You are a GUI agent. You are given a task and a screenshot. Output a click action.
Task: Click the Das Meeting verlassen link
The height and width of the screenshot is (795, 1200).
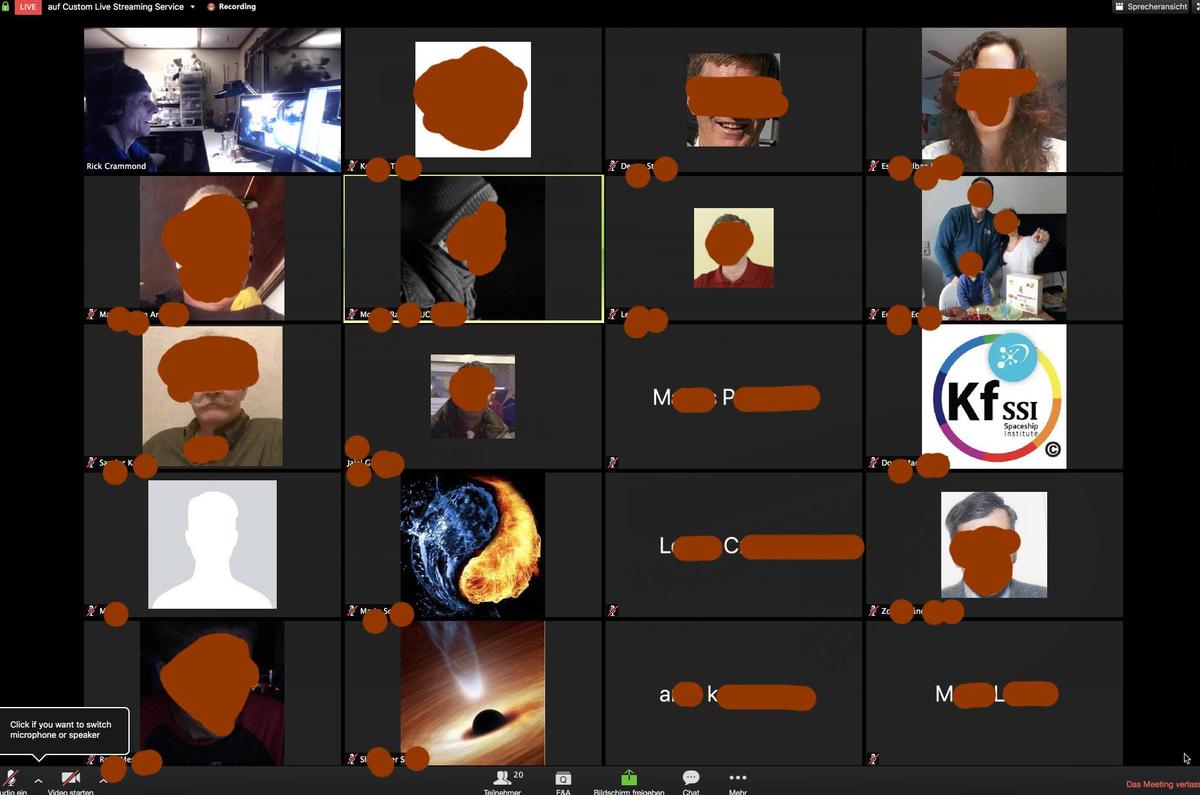pyautogui.click(x=1162, y=785)
